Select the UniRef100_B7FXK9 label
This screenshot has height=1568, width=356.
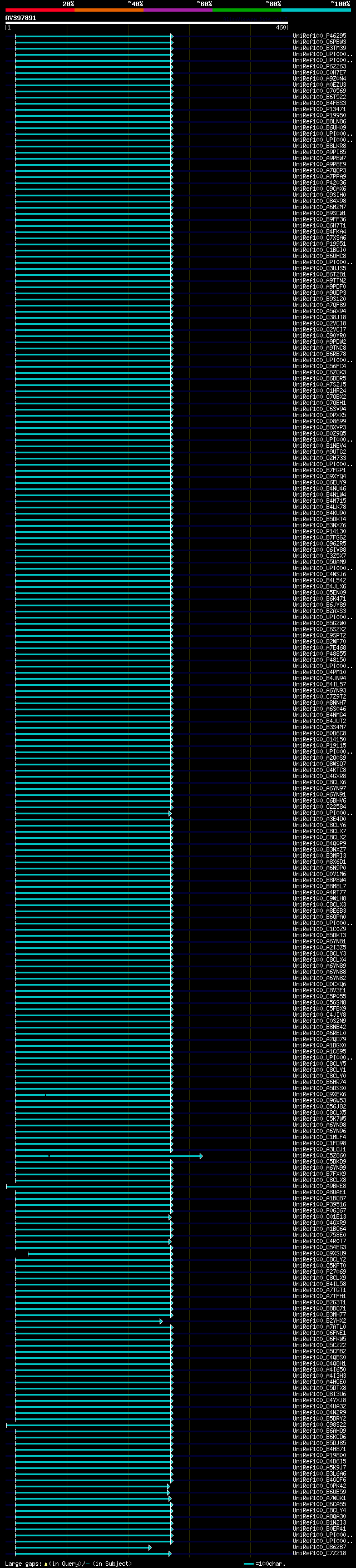pos(319,1174)
